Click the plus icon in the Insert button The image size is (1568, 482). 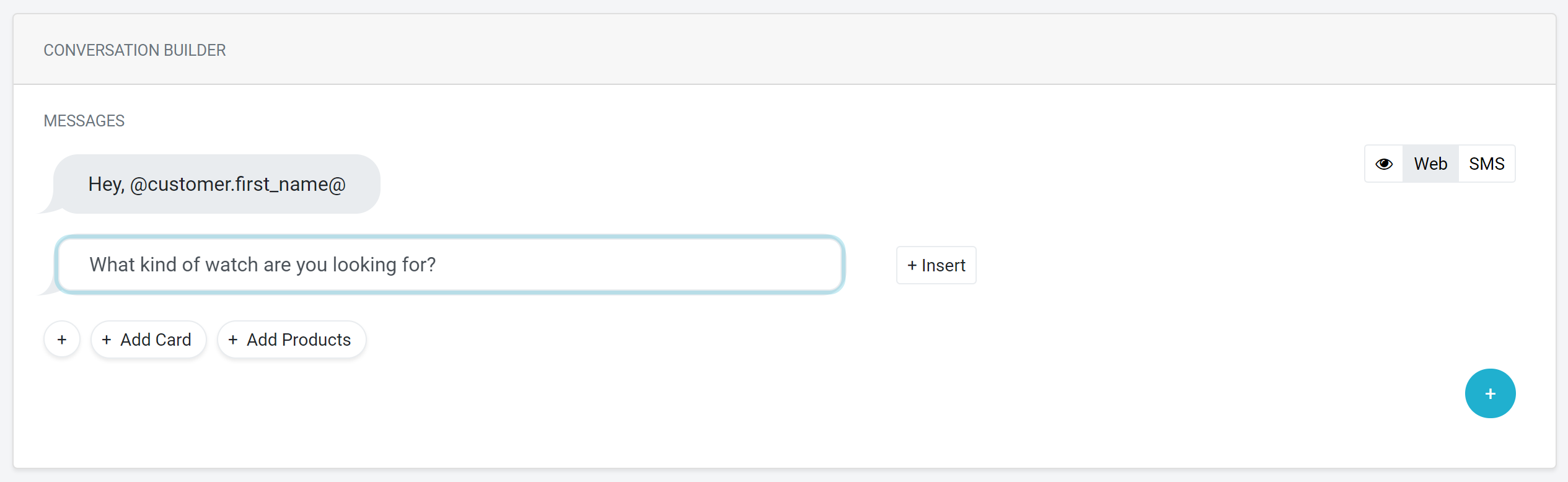click(912, 266)
